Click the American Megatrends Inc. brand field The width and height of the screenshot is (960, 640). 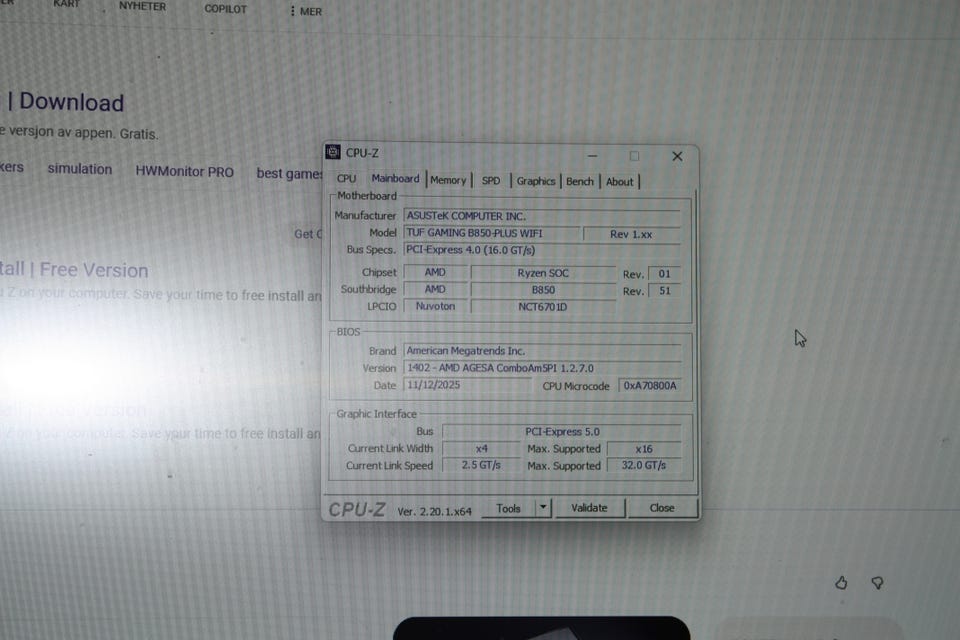pos(542,351)
